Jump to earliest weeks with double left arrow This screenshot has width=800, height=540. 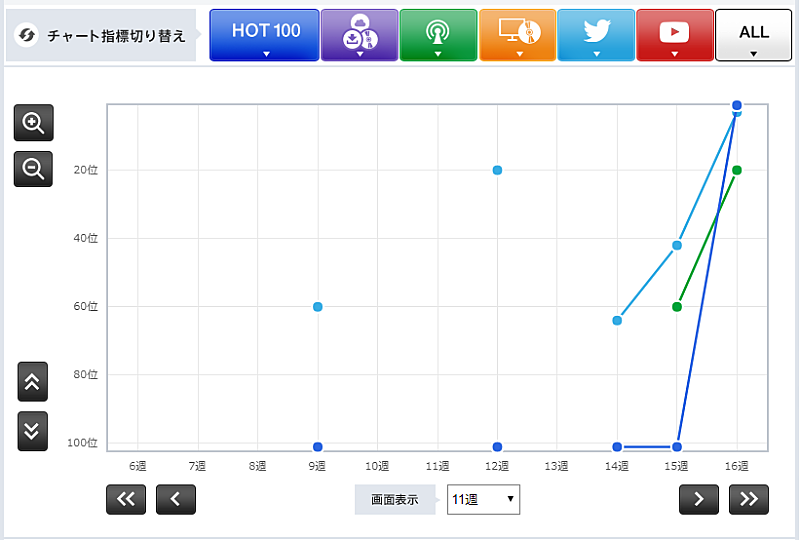126,498
